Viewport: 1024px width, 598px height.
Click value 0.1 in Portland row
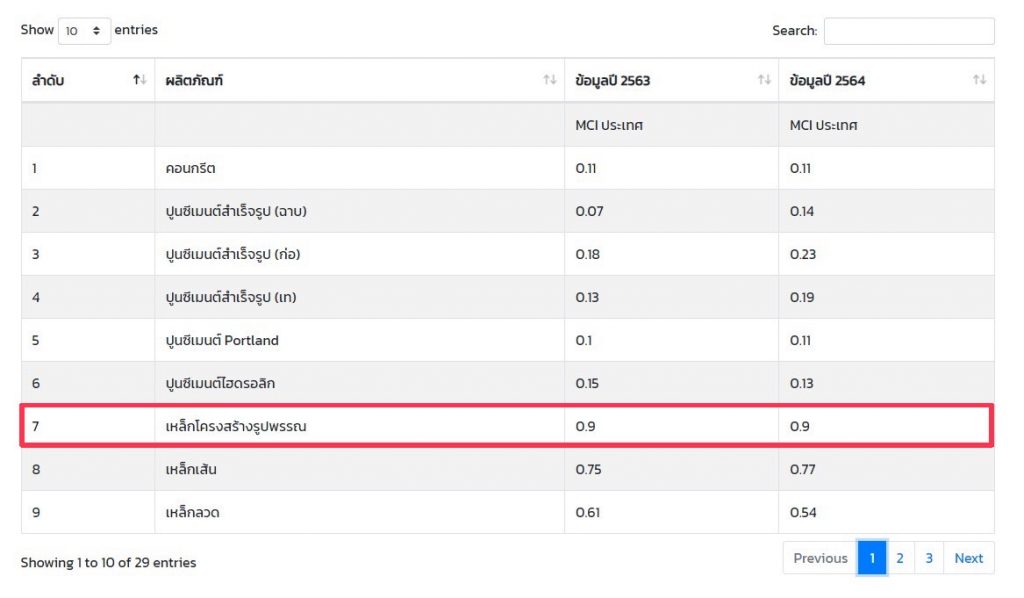tap(583, 341)
